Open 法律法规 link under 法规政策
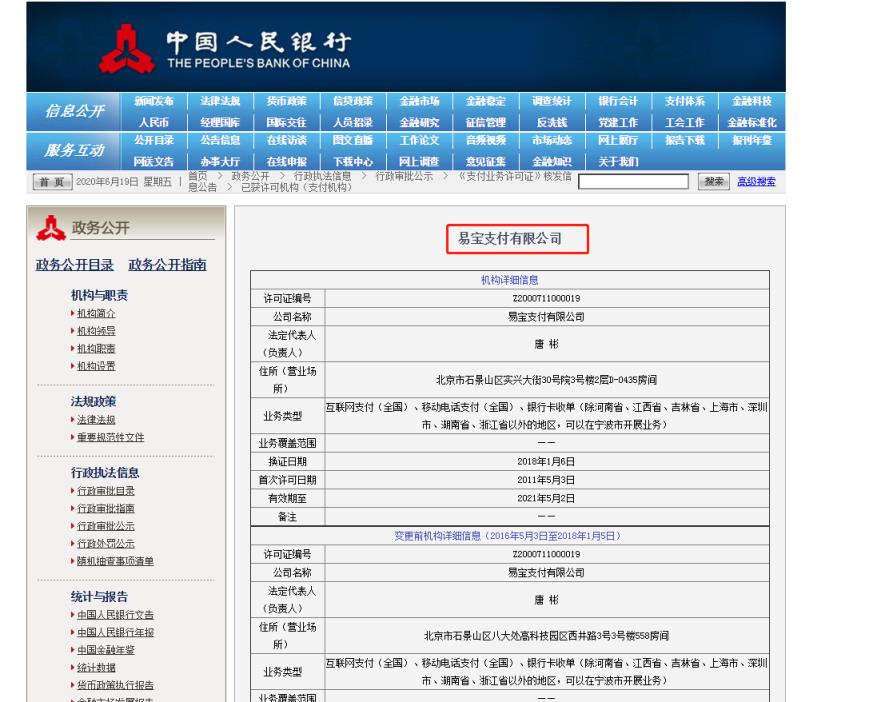This screenshot has height=702, width=873. pos(96,420)
